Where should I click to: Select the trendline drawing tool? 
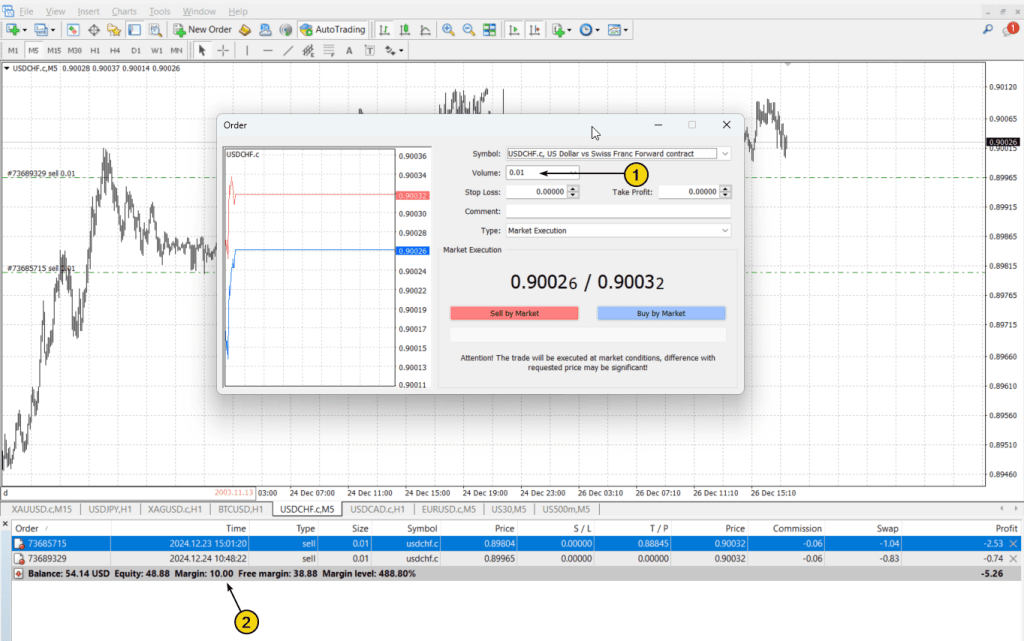[x=288, y=50]
